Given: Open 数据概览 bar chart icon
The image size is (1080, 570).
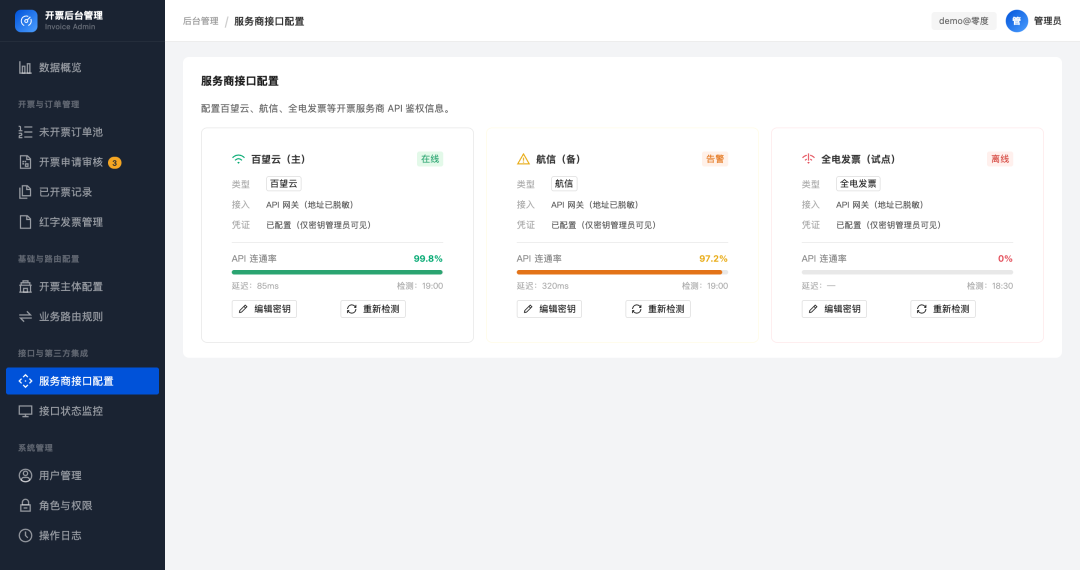Looking at the screenshot, I should [x=25, y=67].
